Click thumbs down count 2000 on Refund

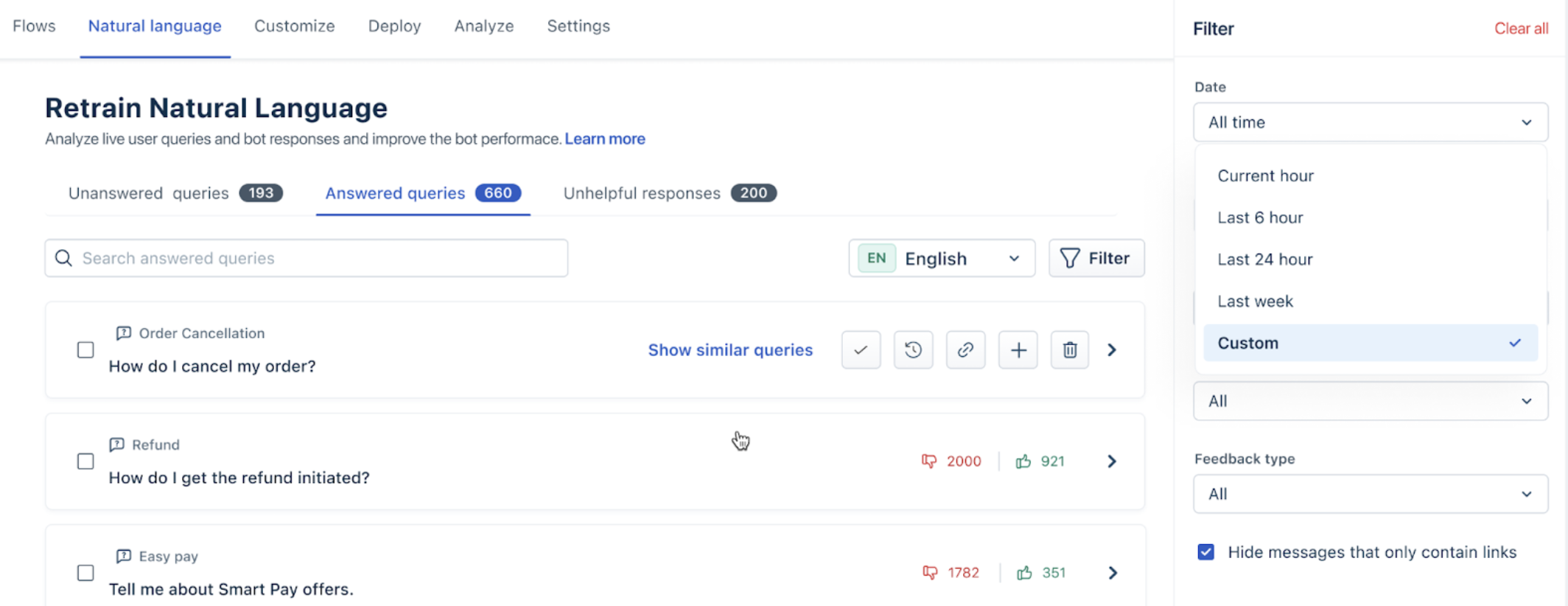(x=951, y=462)
